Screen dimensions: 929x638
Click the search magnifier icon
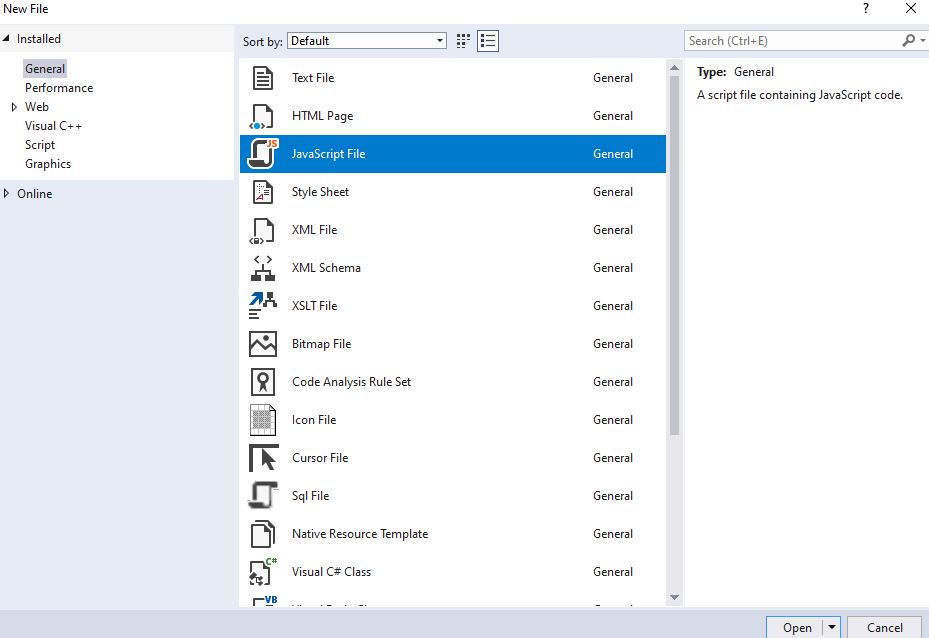[908, 41]
